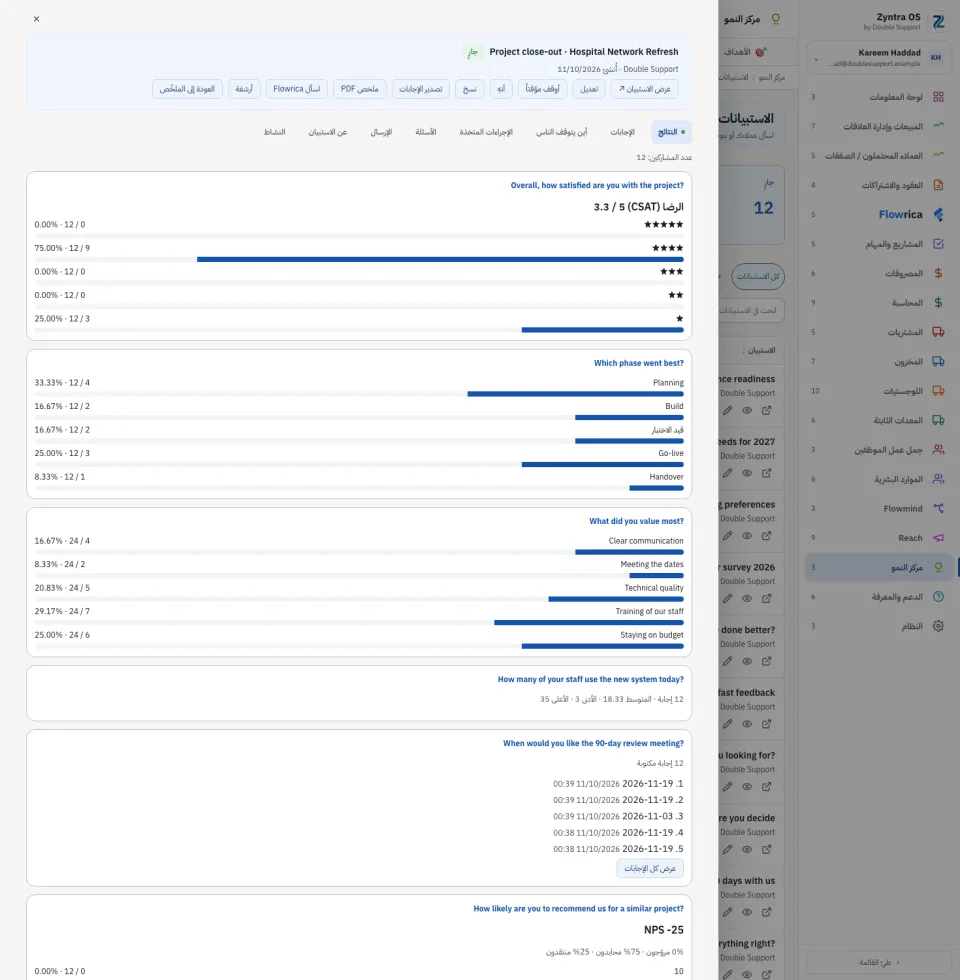Go to the النشاط tab
960x980 pixels.
point(274,132)
